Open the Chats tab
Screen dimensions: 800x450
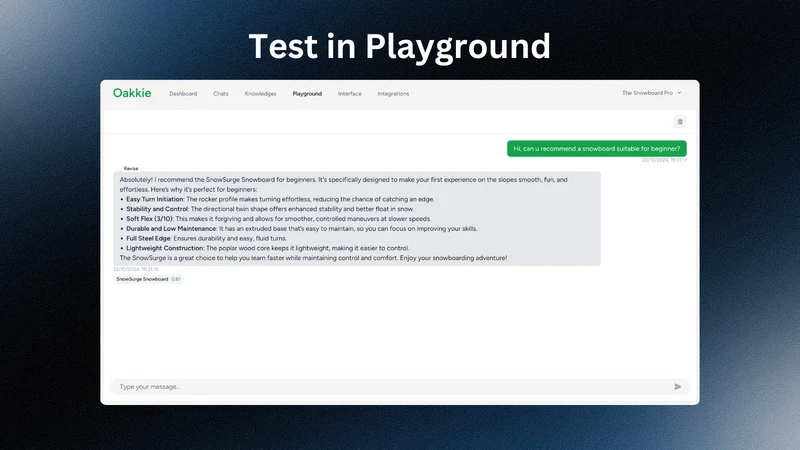point(221,94)
